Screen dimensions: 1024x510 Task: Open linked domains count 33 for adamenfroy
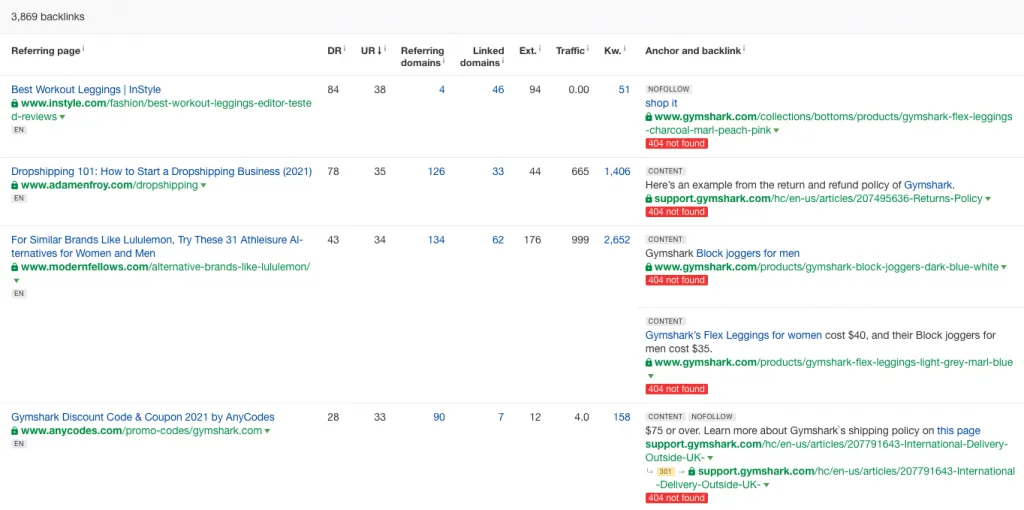click(x=498, y=172)
